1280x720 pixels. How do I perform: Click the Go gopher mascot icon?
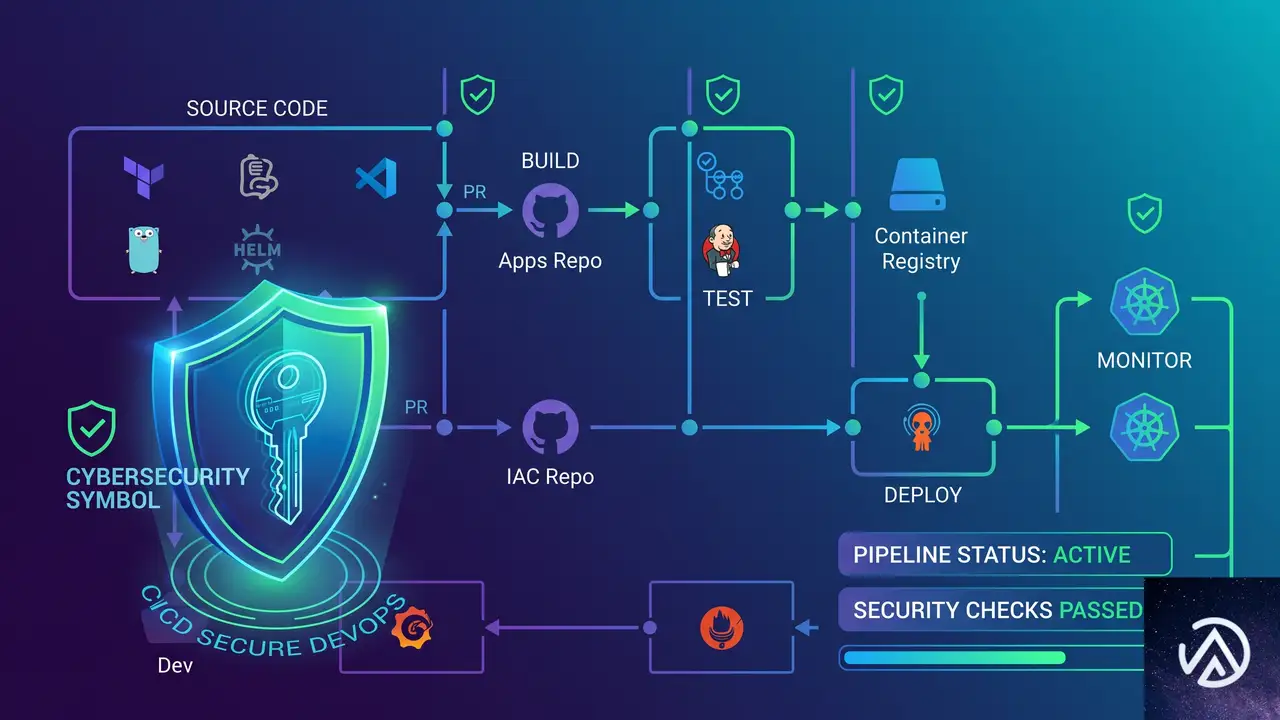pyautogui.click(x=143, y=250)
